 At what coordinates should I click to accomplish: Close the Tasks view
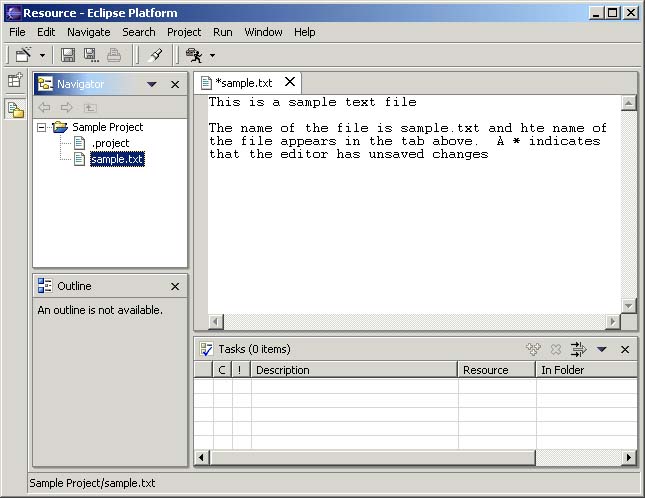coord(625,350)
